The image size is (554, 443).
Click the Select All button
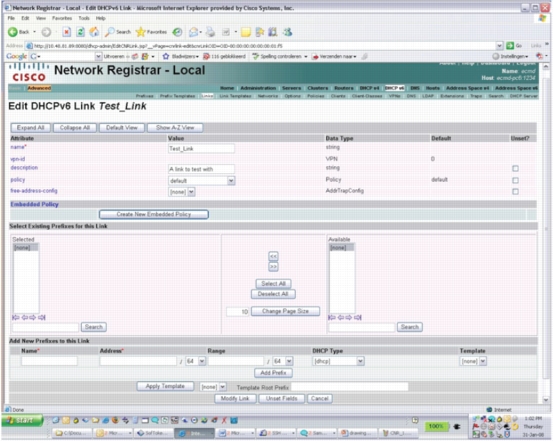(x=273, y=284)
